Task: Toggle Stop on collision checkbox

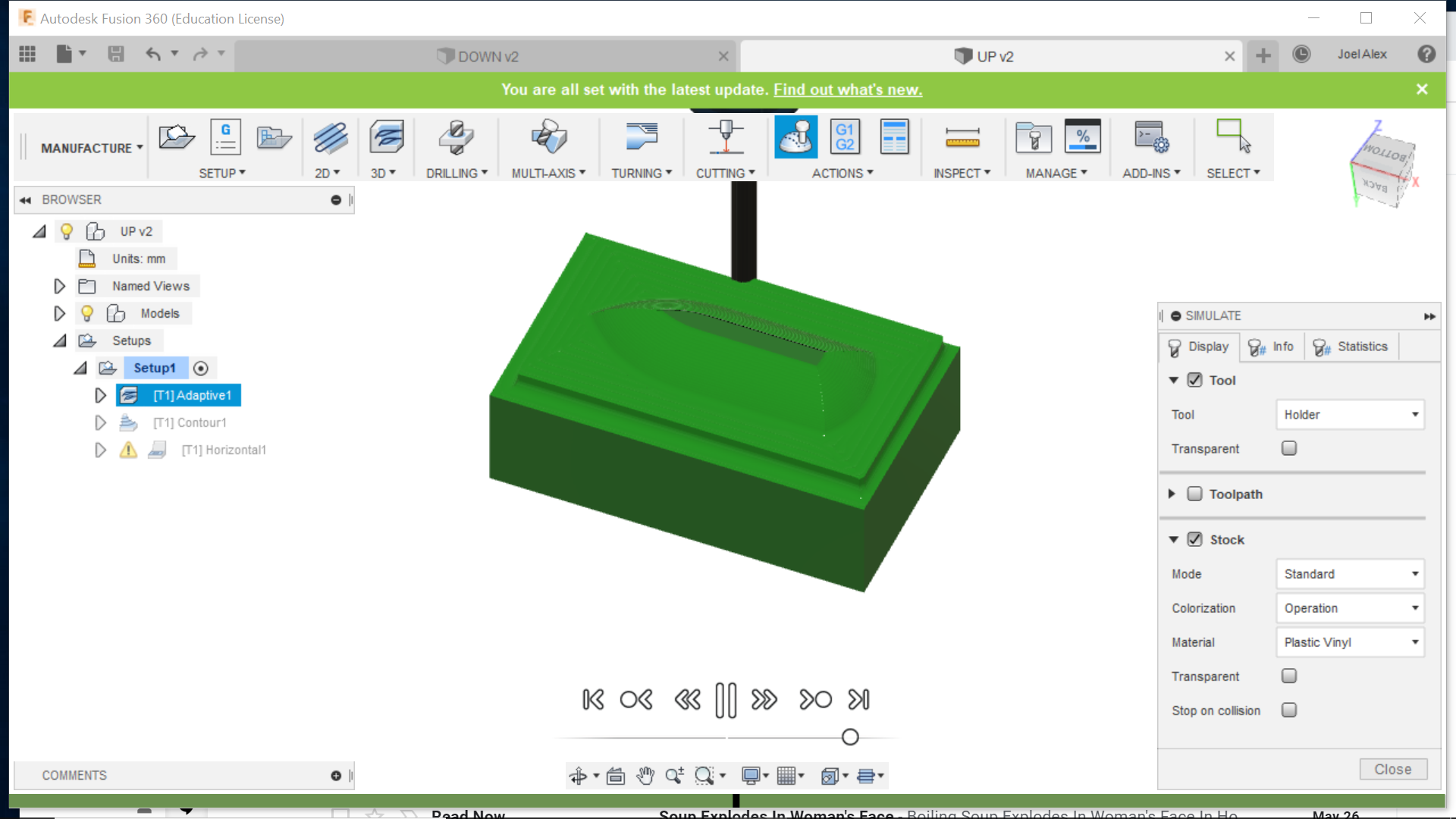Action: [1289, 710]
